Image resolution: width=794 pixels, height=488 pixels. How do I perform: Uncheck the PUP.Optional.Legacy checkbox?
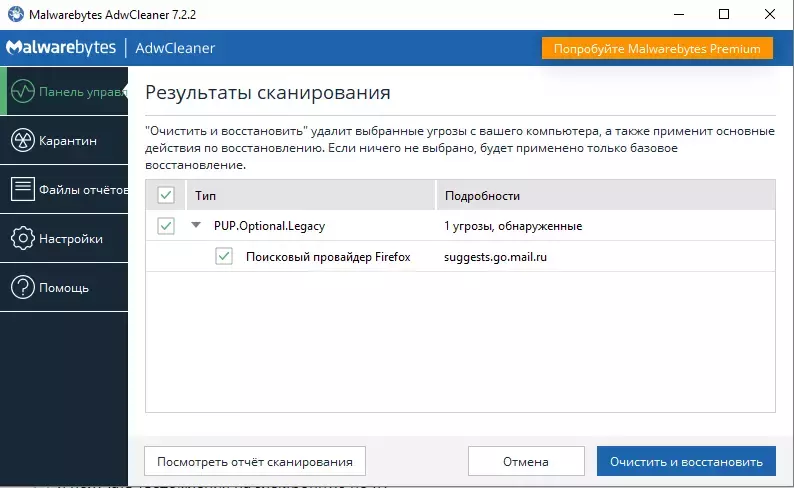(166, 226)
